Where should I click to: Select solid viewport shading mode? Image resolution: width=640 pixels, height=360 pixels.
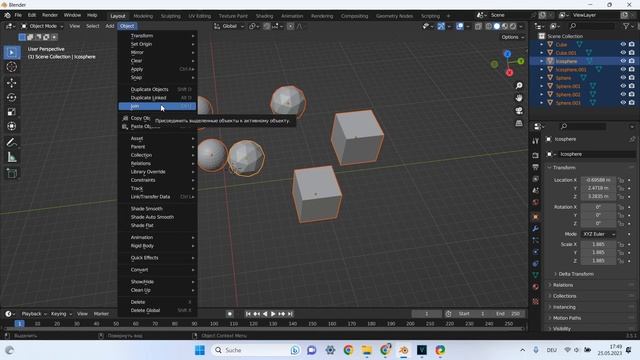497,26
